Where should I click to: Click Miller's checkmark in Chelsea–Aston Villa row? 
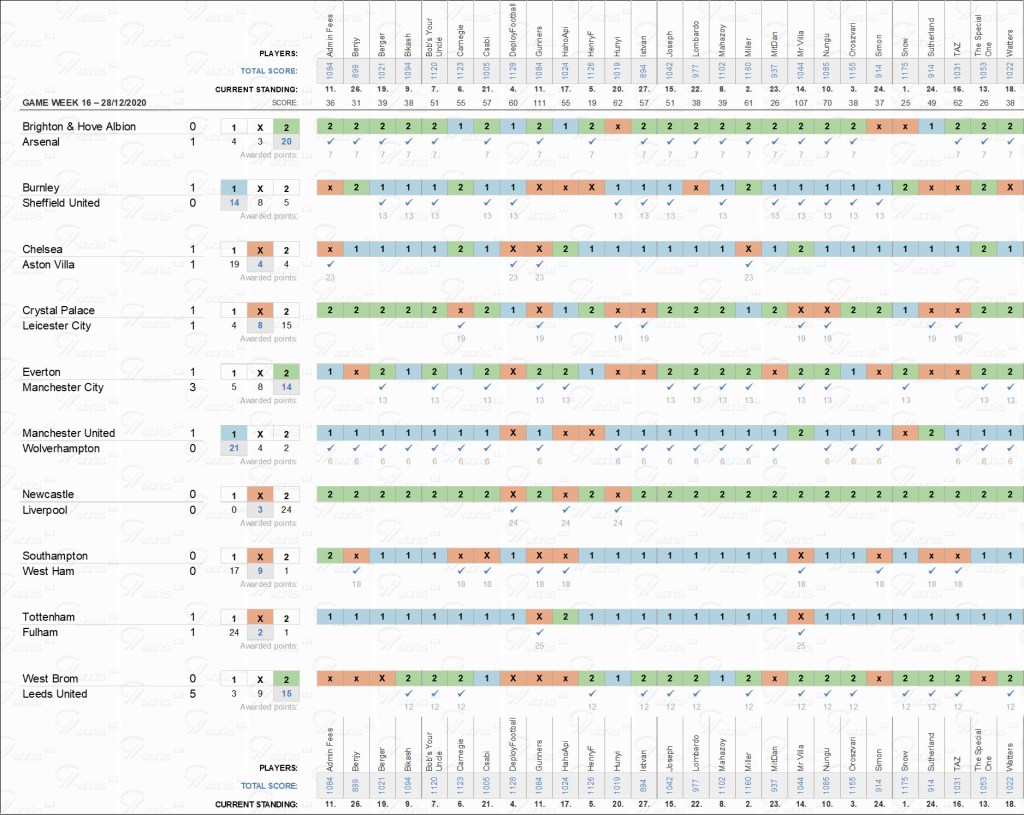click(748, 263)
